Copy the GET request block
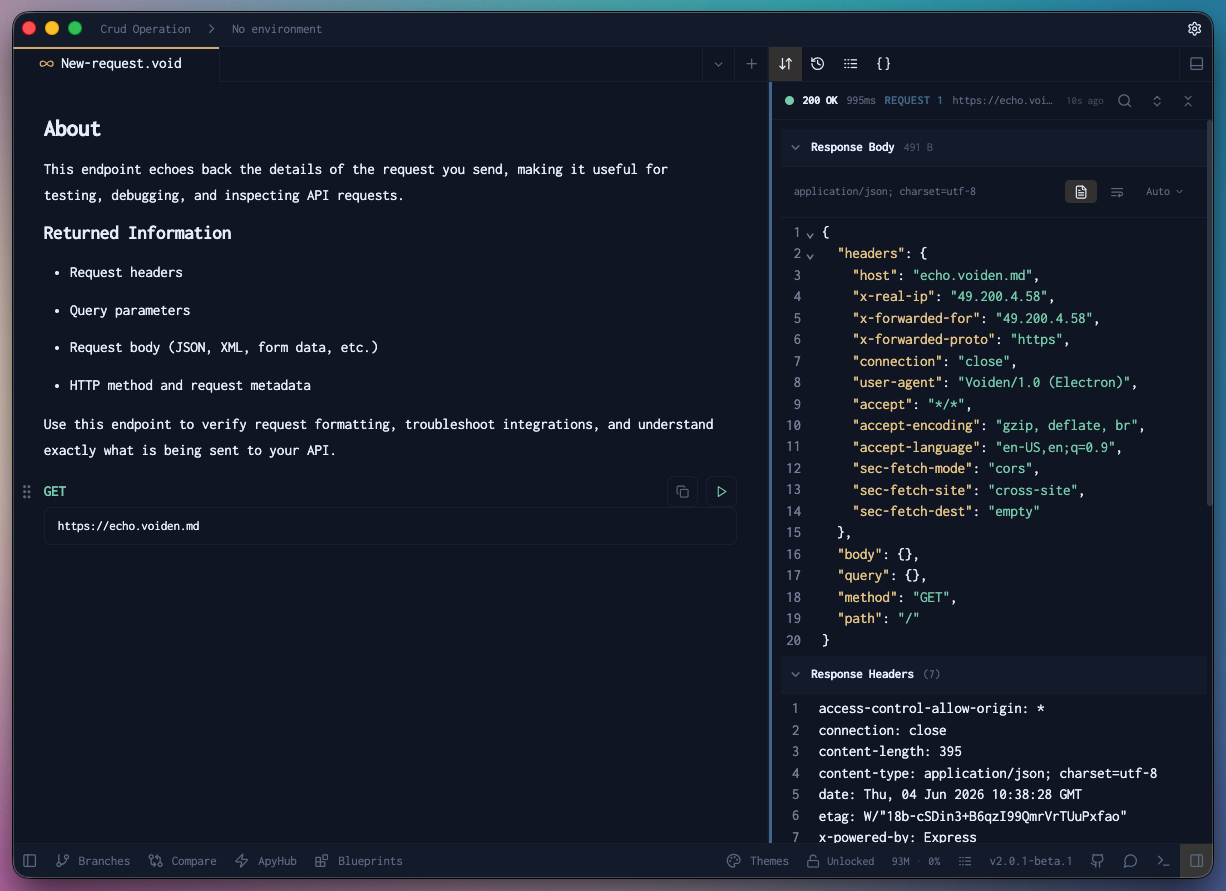1226x891 pixels. [682, 492]
